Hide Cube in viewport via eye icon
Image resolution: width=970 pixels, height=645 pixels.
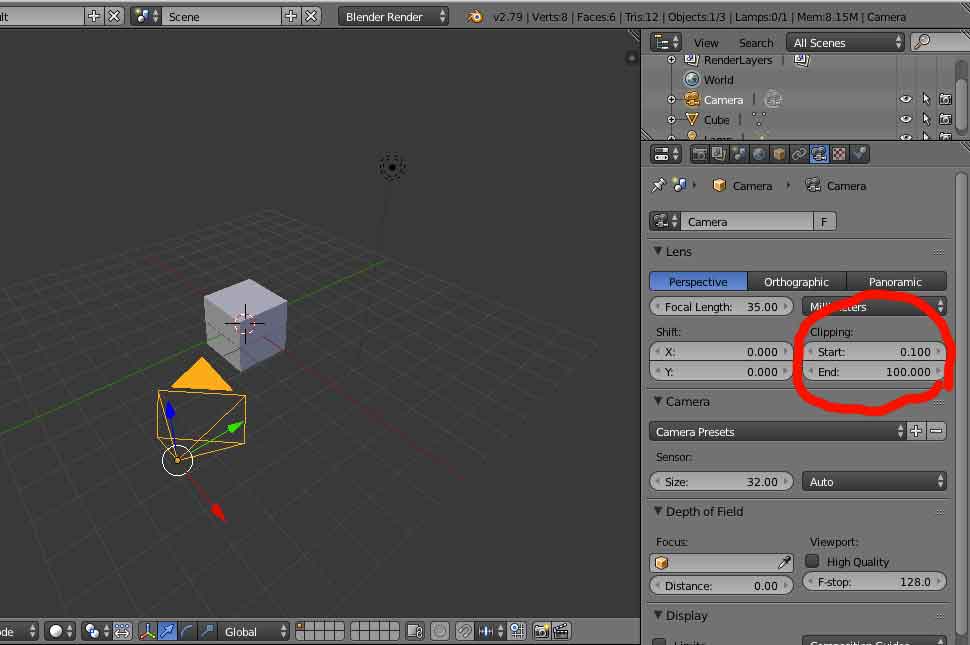(x=906, y=119)
